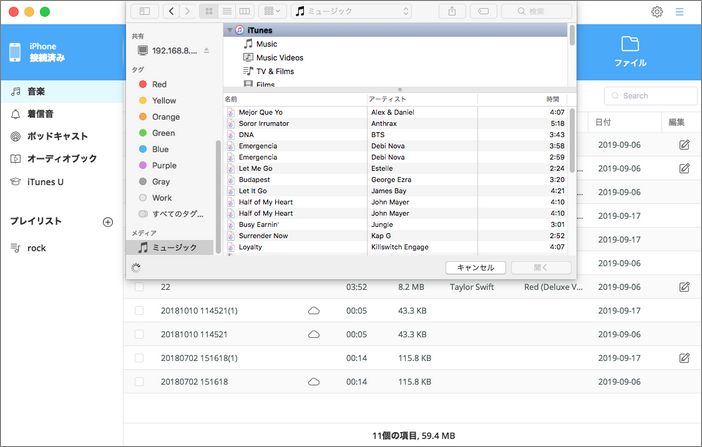Click the song list vertical scrollbar
The image size is (702, 447).
[x=572, y=141]
